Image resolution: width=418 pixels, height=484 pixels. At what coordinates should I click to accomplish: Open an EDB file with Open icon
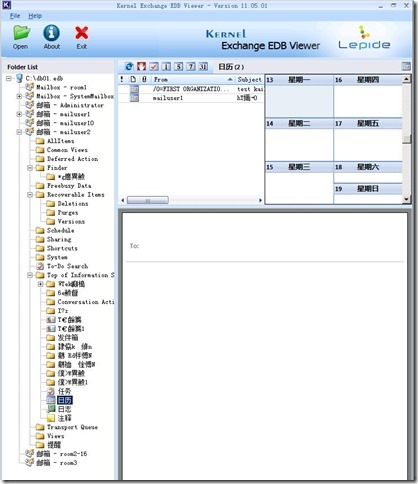point(21,37)
